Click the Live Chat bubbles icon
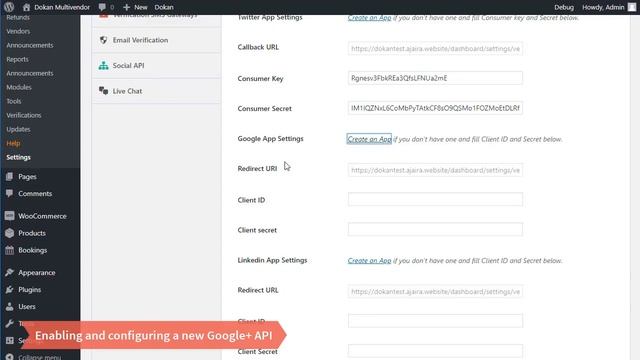Image resolution: width=640 pixels, height=360 pixels. pyautogui.click(x=103, y=91)
